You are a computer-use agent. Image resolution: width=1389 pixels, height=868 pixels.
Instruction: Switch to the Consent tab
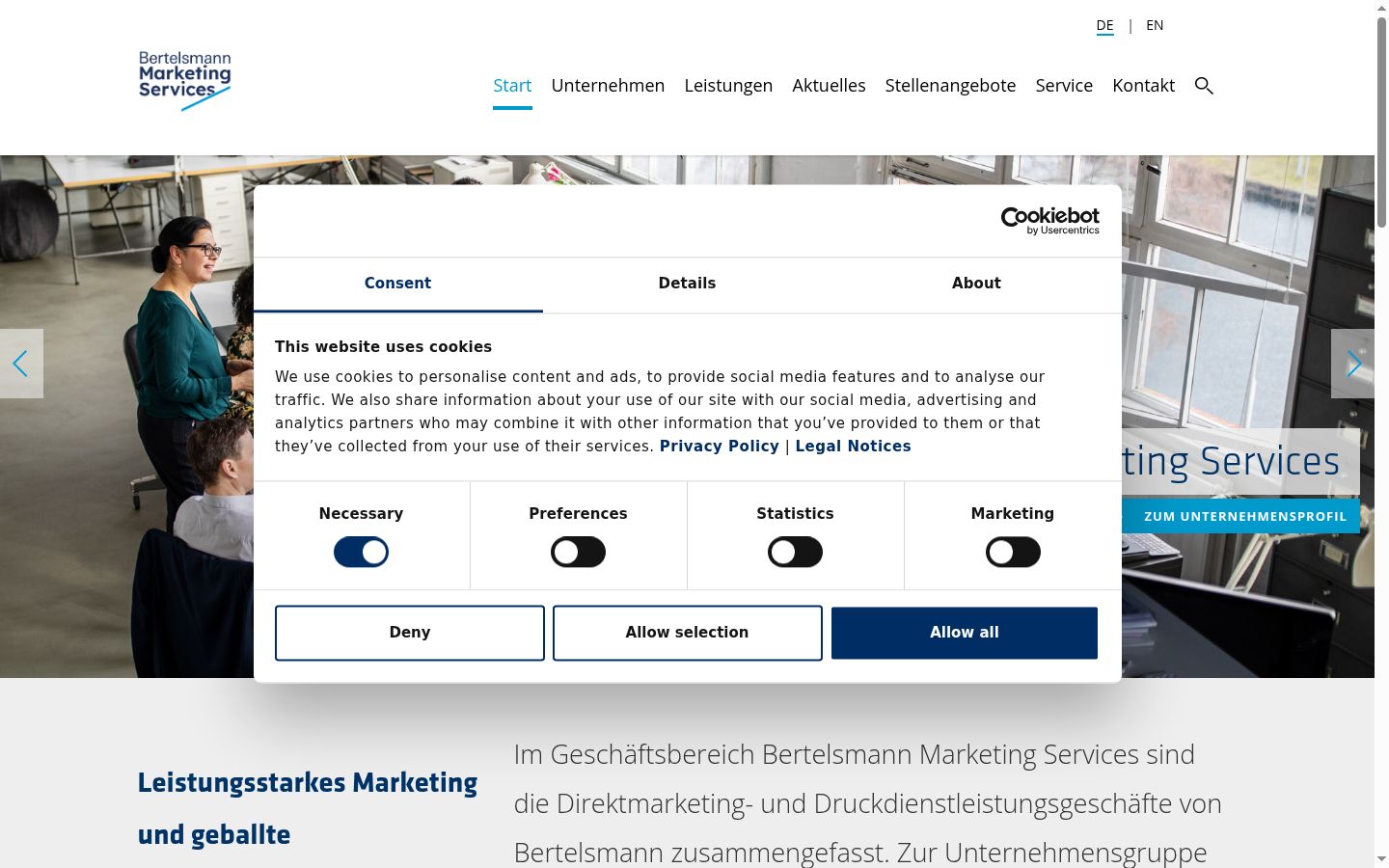tap(397, 284)
